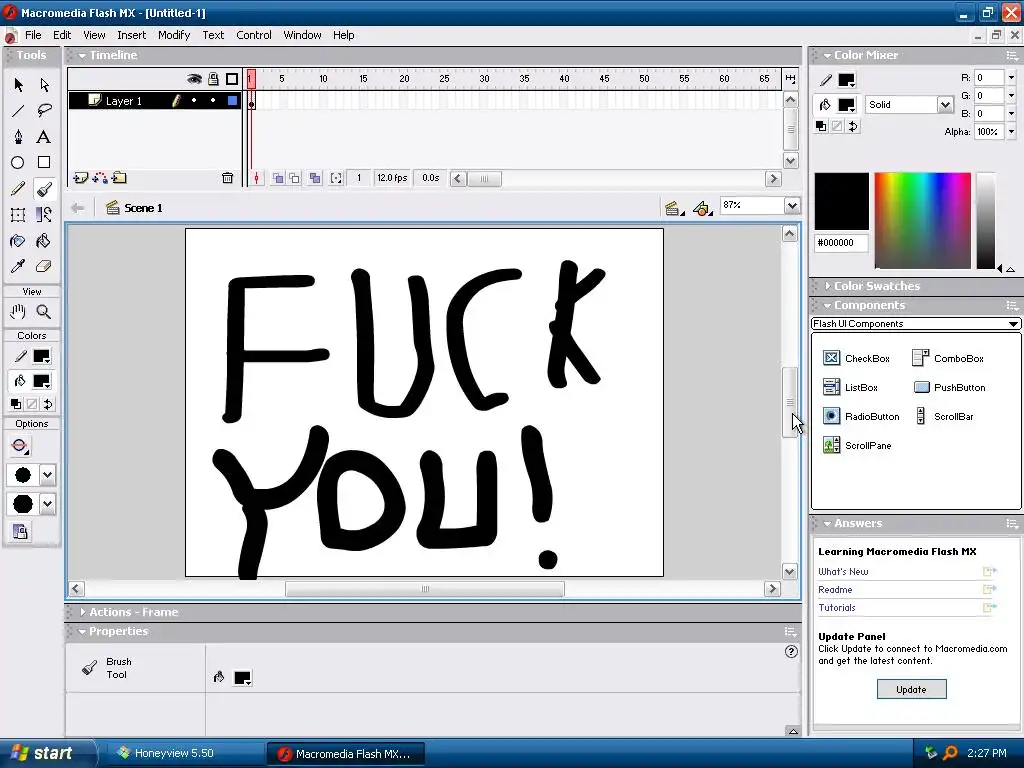Open the Control menu
Viewport: 1024px width, 768px height.
click(254, 35)
